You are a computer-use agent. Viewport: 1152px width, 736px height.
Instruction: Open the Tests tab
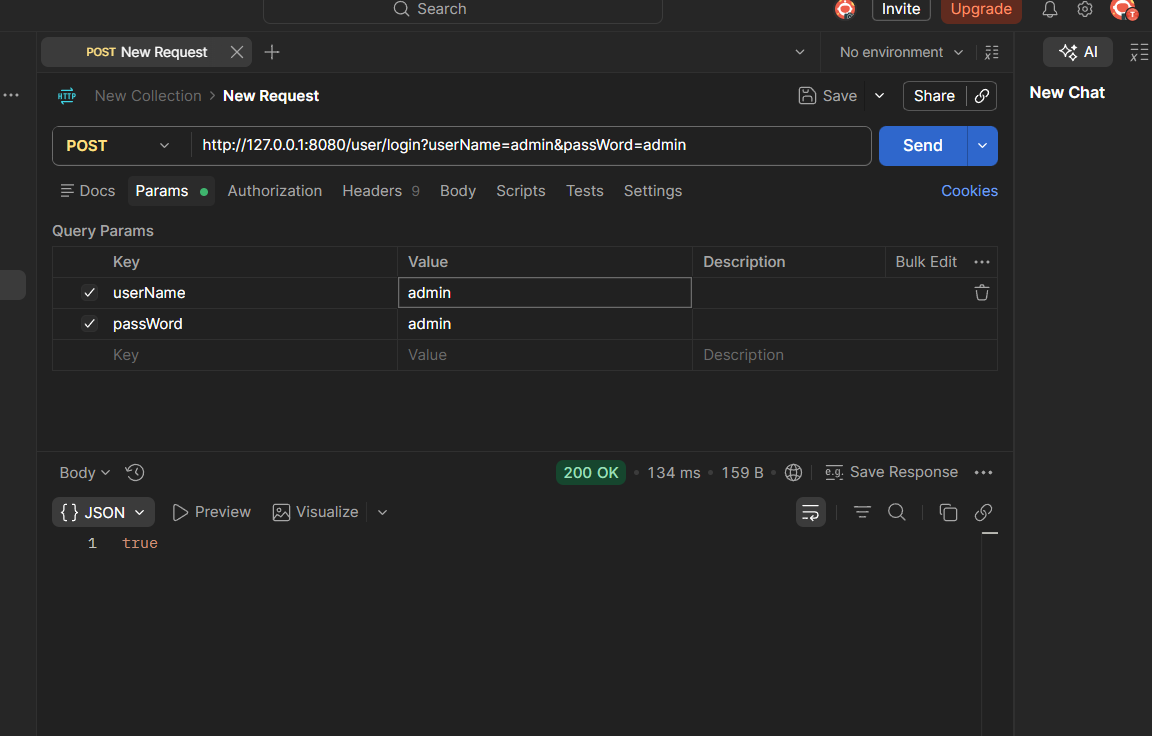tap(585, 191)
